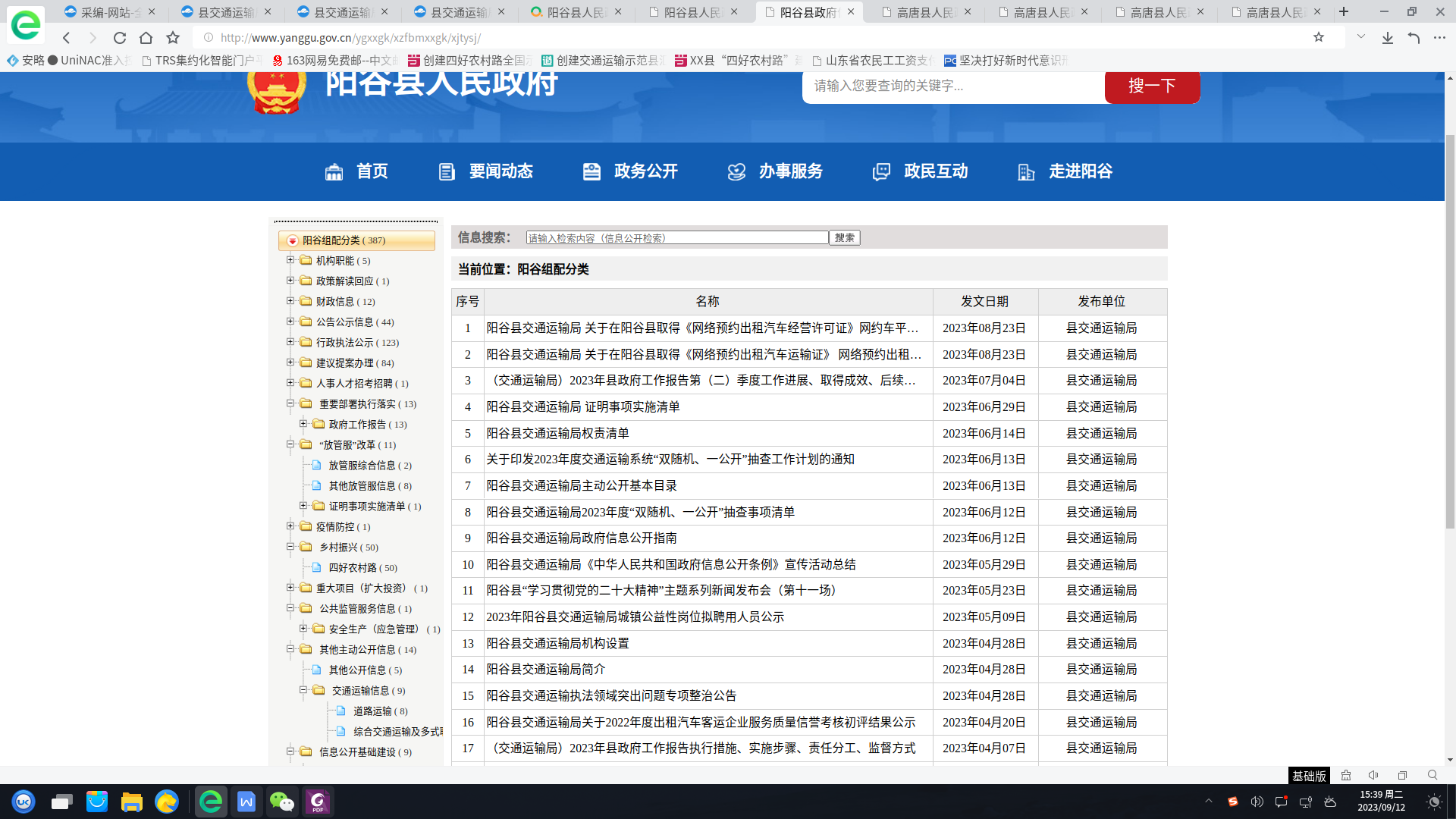The width and height of the screenshot is (1456, 819).
Task: Open 阳谷县交通运输局 证明事项实施清单 article
Action: [582, 407]
